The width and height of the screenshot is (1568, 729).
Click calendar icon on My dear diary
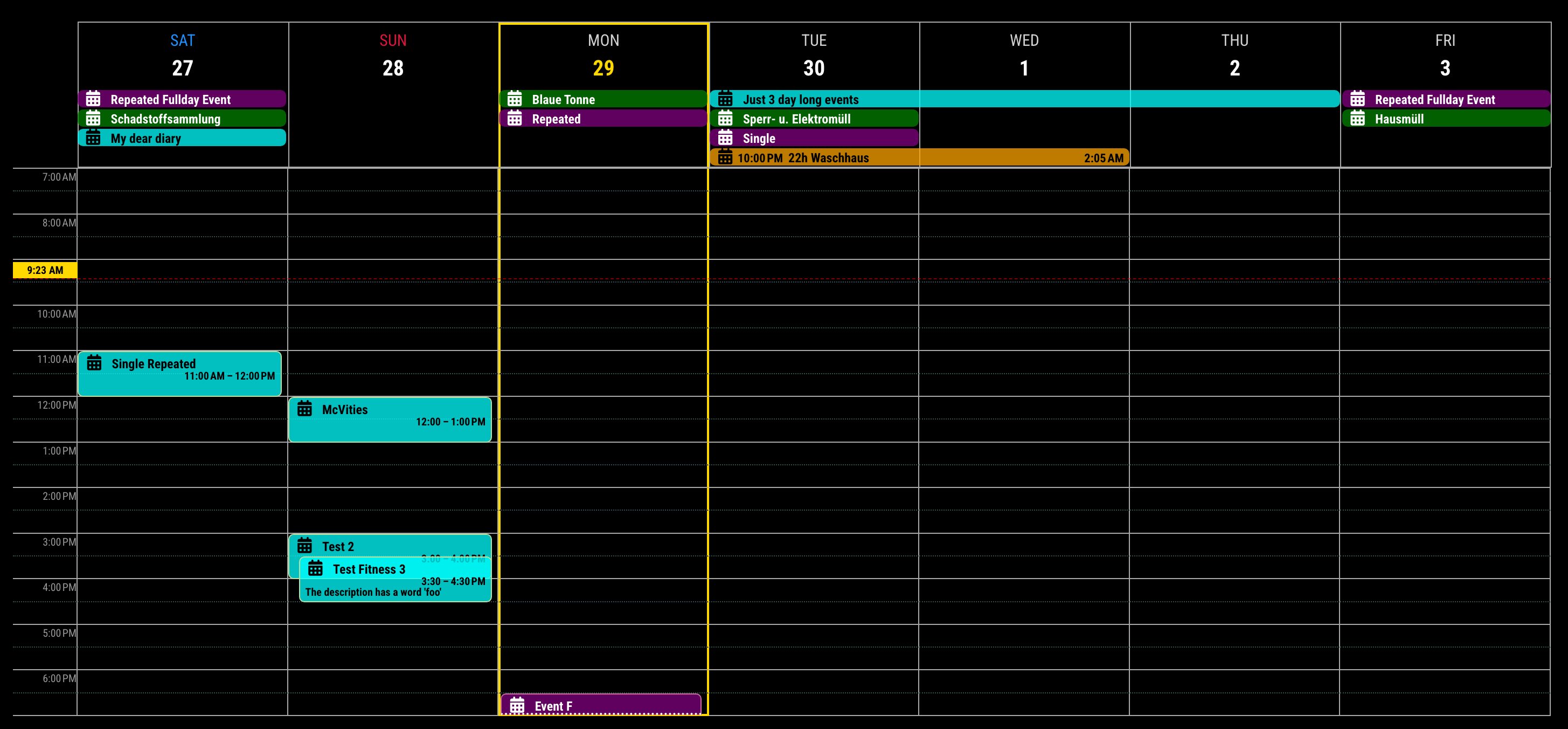click(x=93, y=137)
